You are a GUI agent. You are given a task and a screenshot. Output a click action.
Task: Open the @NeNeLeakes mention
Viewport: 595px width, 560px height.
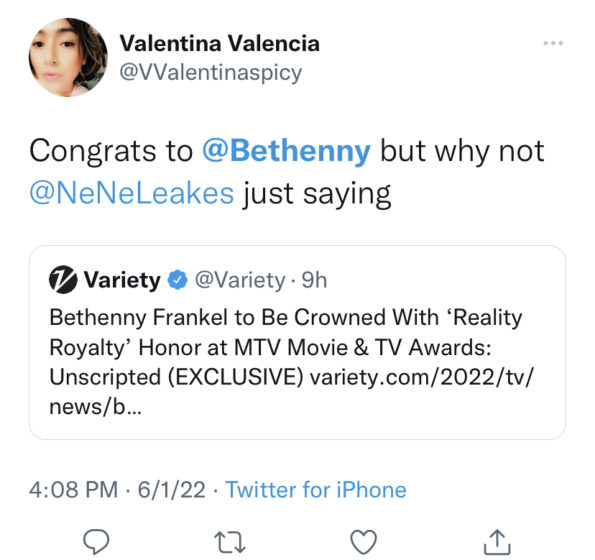(132, 193)
